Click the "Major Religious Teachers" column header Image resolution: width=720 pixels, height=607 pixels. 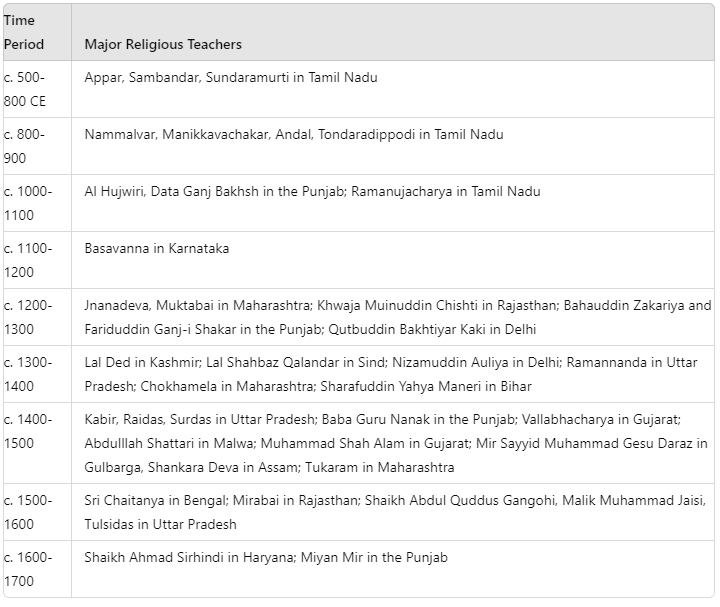point(163,44)
